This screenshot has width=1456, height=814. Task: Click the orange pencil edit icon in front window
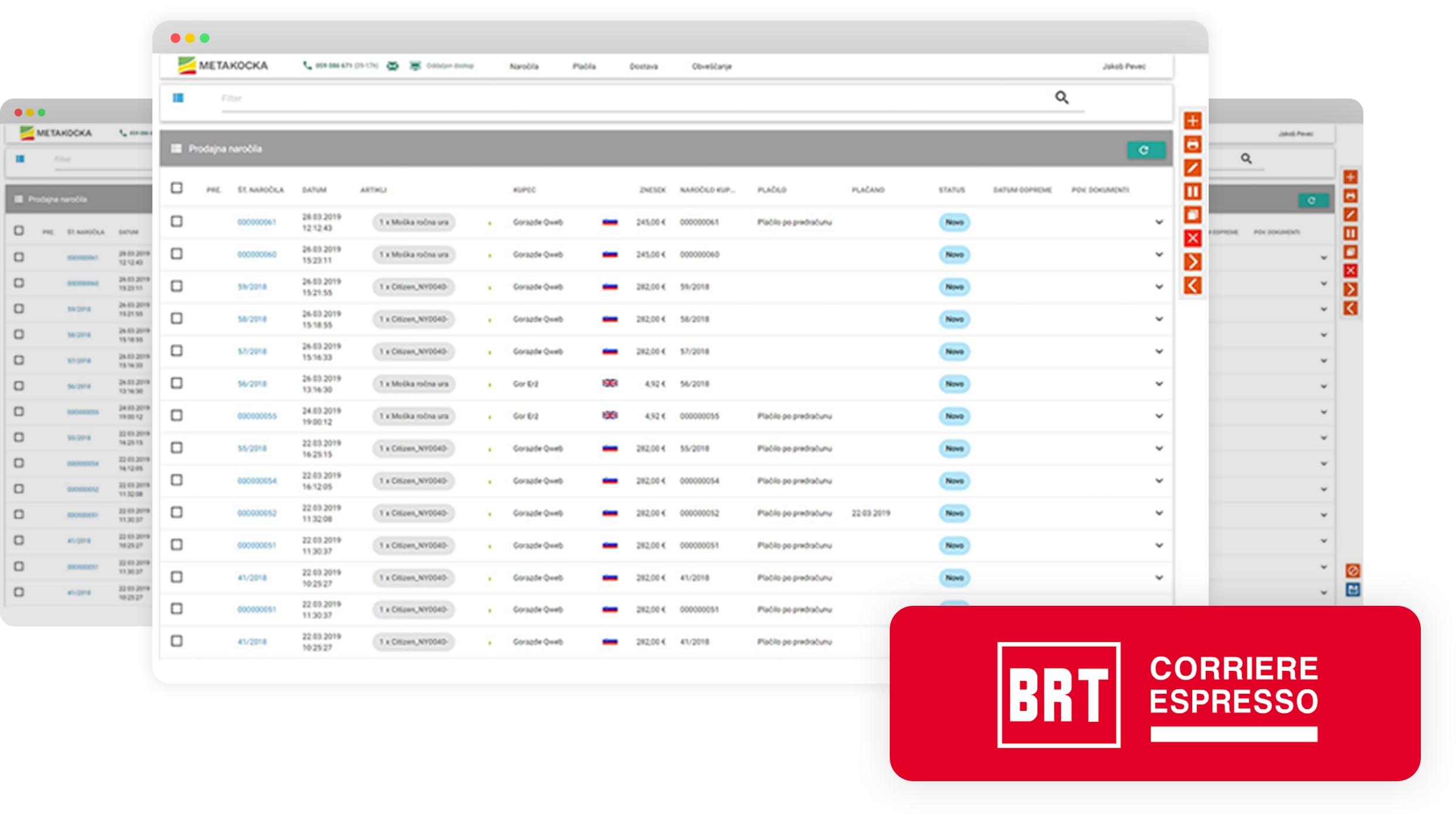(x=1192, y=168)
